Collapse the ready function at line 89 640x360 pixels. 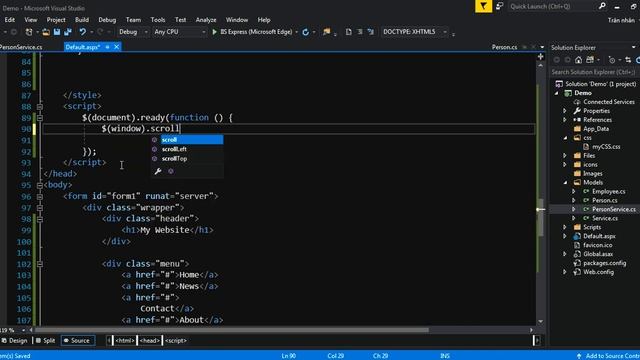pos(40,118)
